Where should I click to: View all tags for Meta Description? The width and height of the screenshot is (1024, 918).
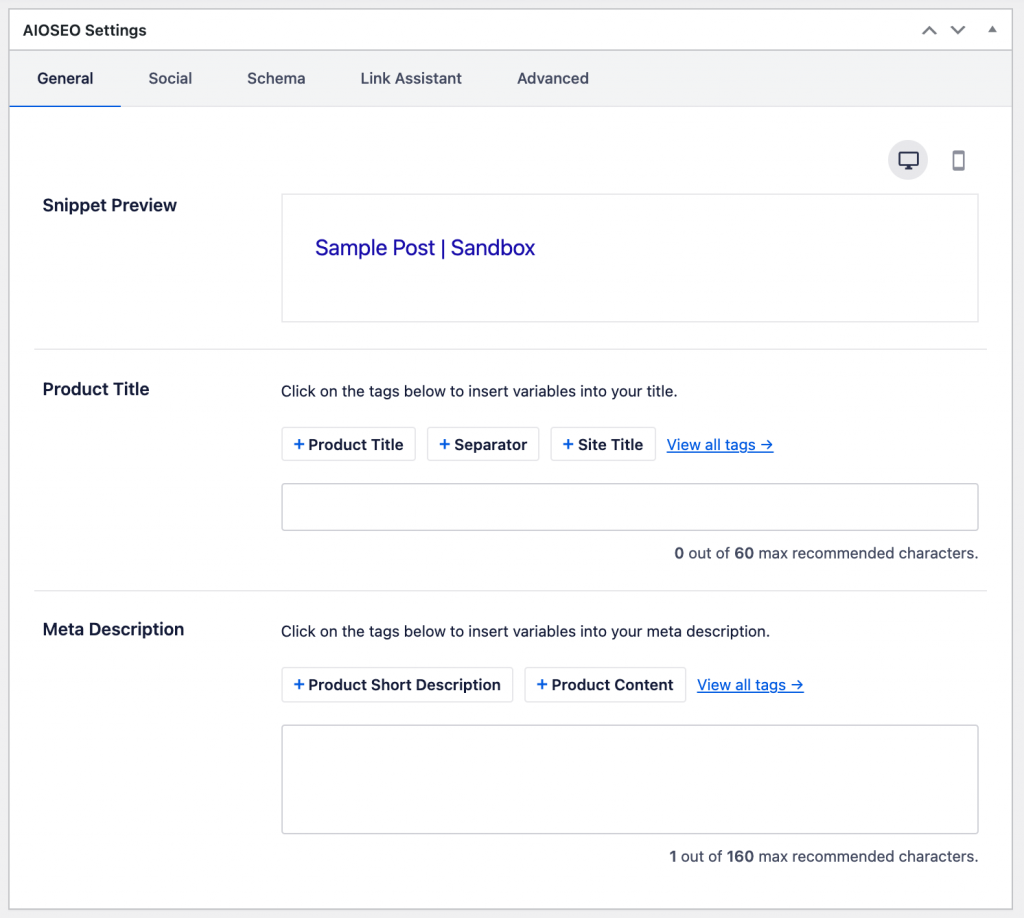(x=750, y=685)
